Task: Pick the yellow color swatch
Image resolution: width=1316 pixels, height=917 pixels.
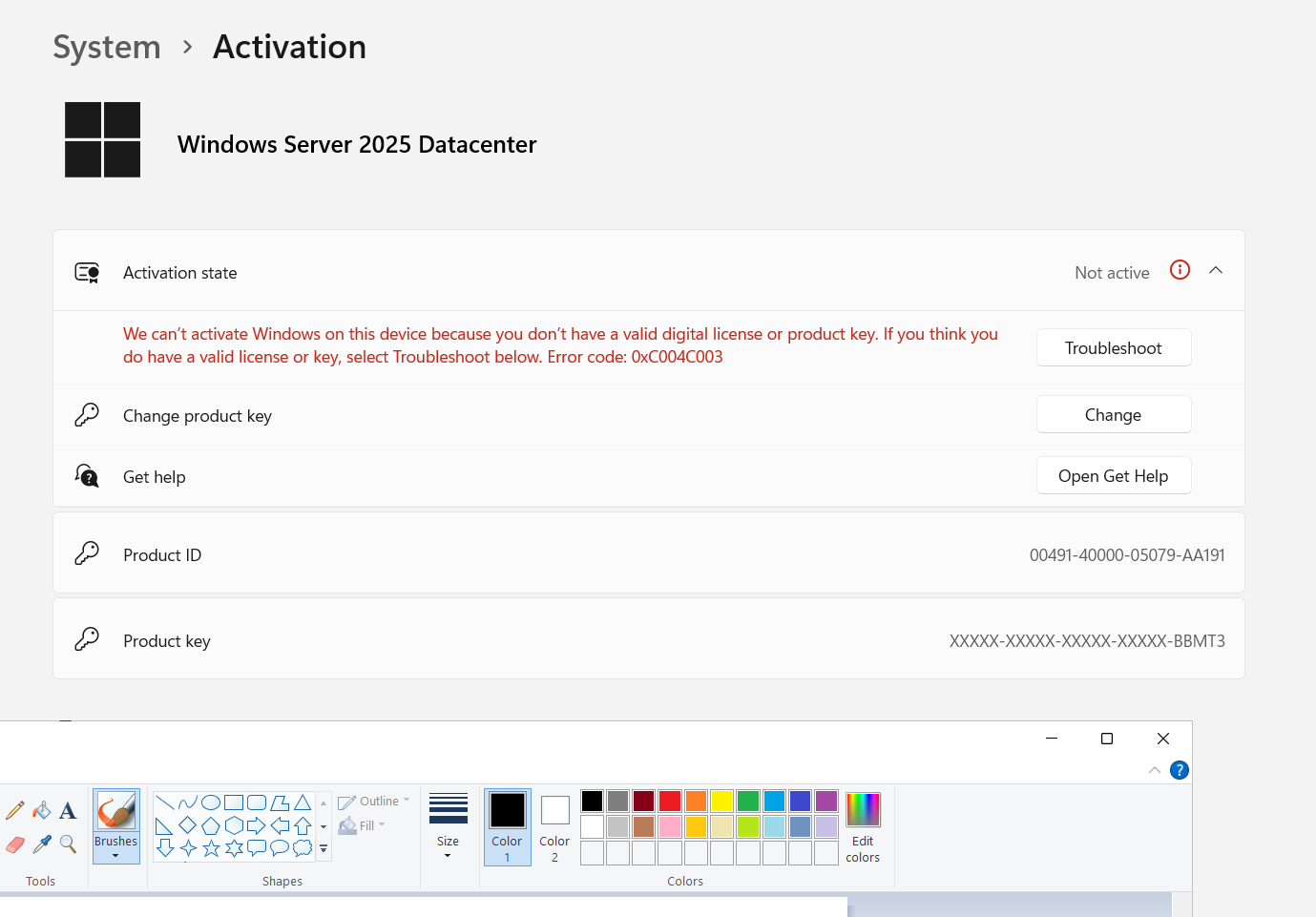Action: click(x=722, y=801)
